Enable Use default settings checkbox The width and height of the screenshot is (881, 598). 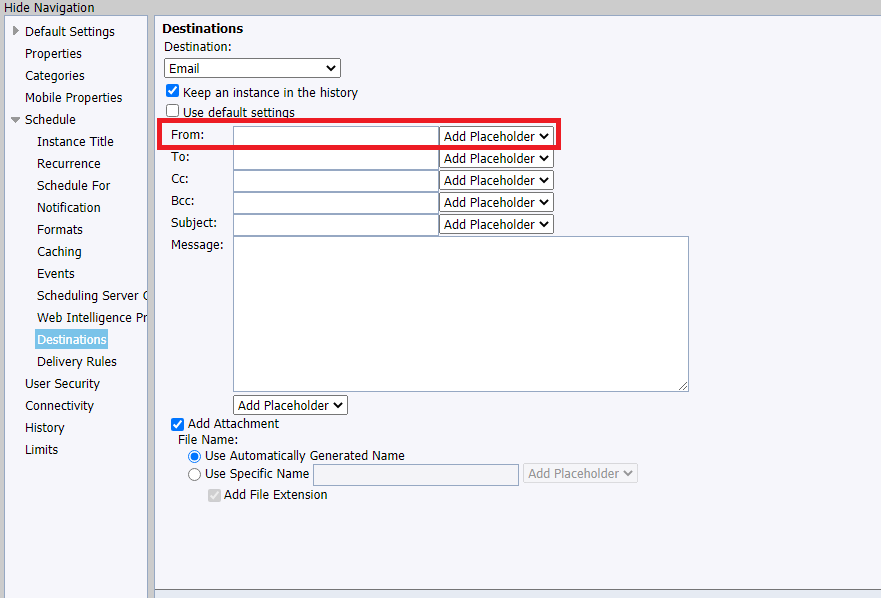pos(172,111)
